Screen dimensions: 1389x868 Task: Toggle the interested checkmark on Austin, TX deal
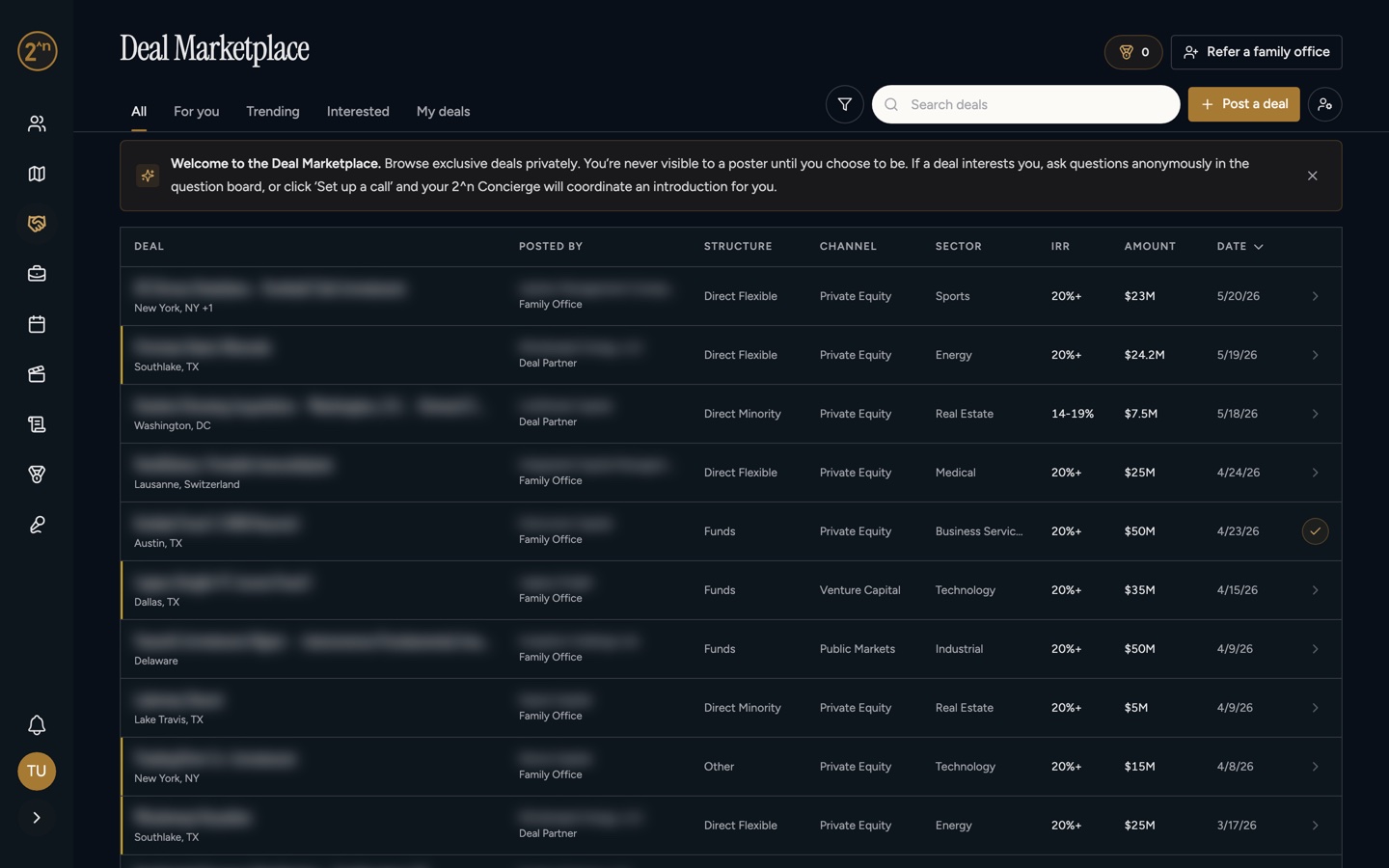1315,531
